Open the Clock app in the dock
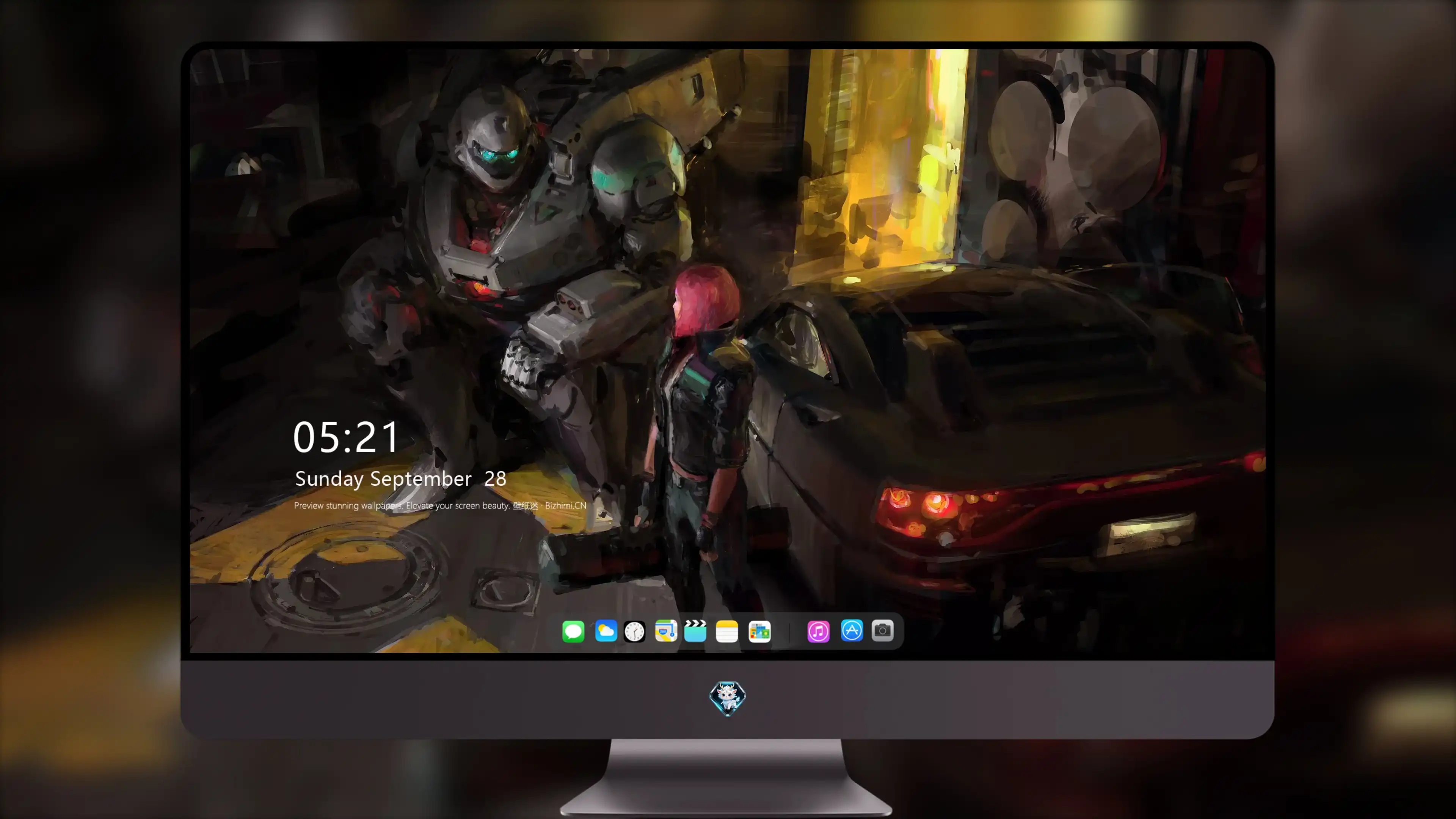Viewport: 1456px width, 819px height. point(634,631)
